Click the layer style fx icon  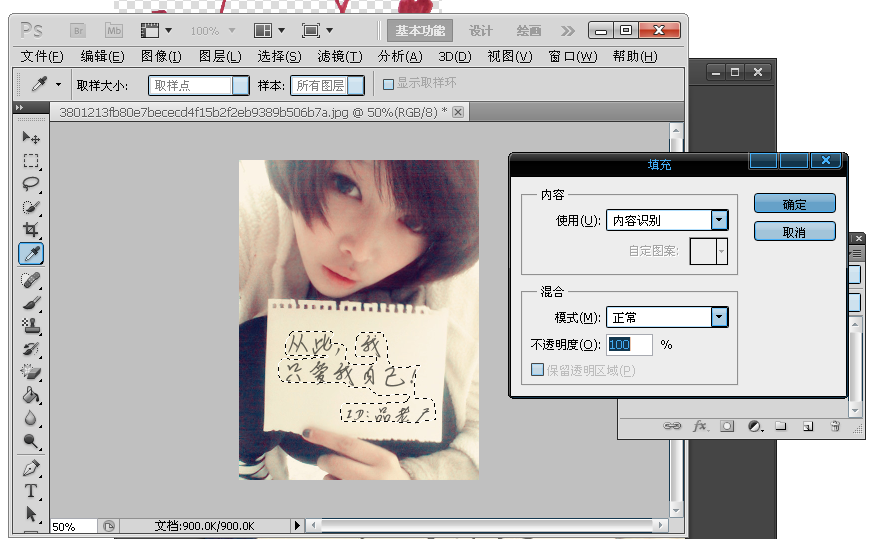pos(700,426)
